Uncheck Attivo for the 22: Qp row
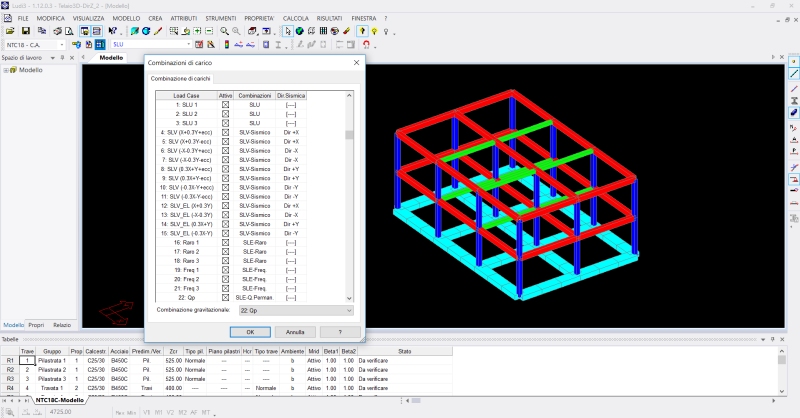 click(x=225, y=298)
